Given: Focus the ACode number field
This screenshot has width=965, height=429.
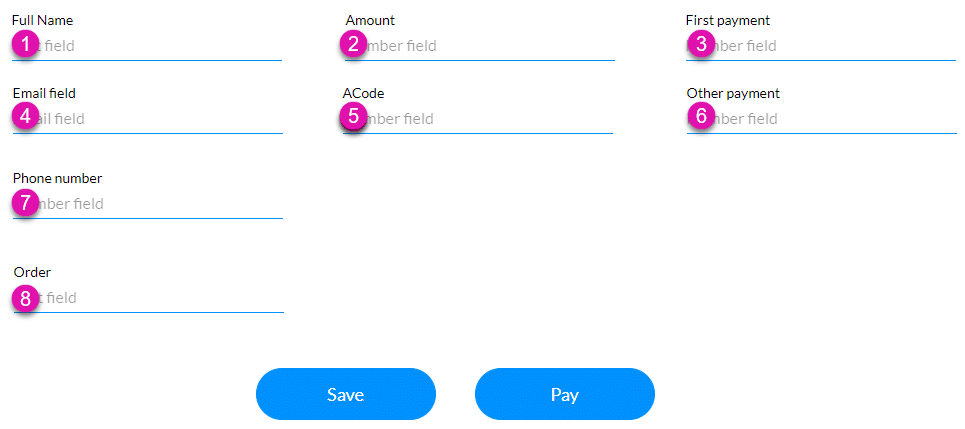Looking at the screenshot, I should 490,119.
